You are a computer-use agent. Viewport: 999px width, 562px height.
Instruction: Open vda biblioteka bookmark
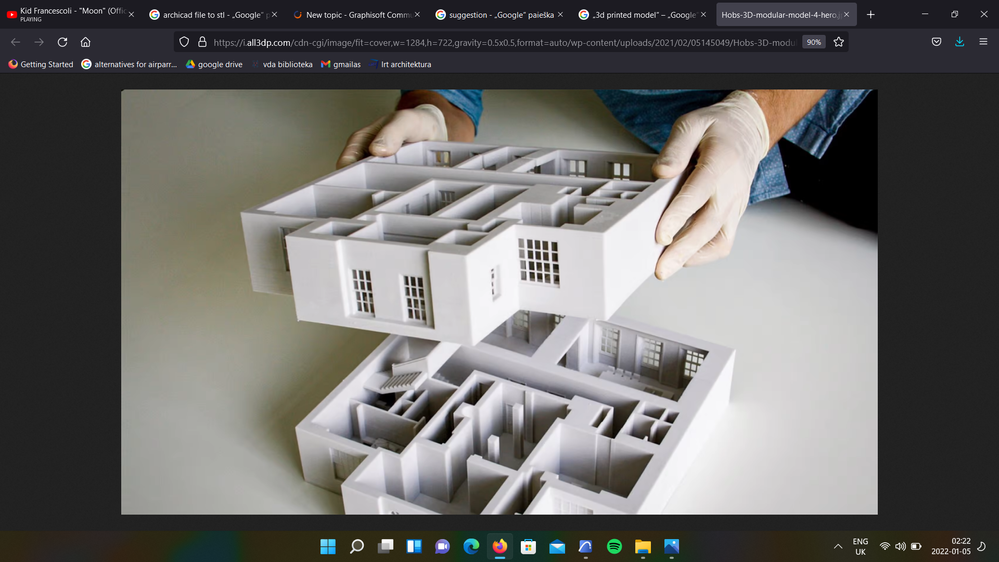point(282,64)
